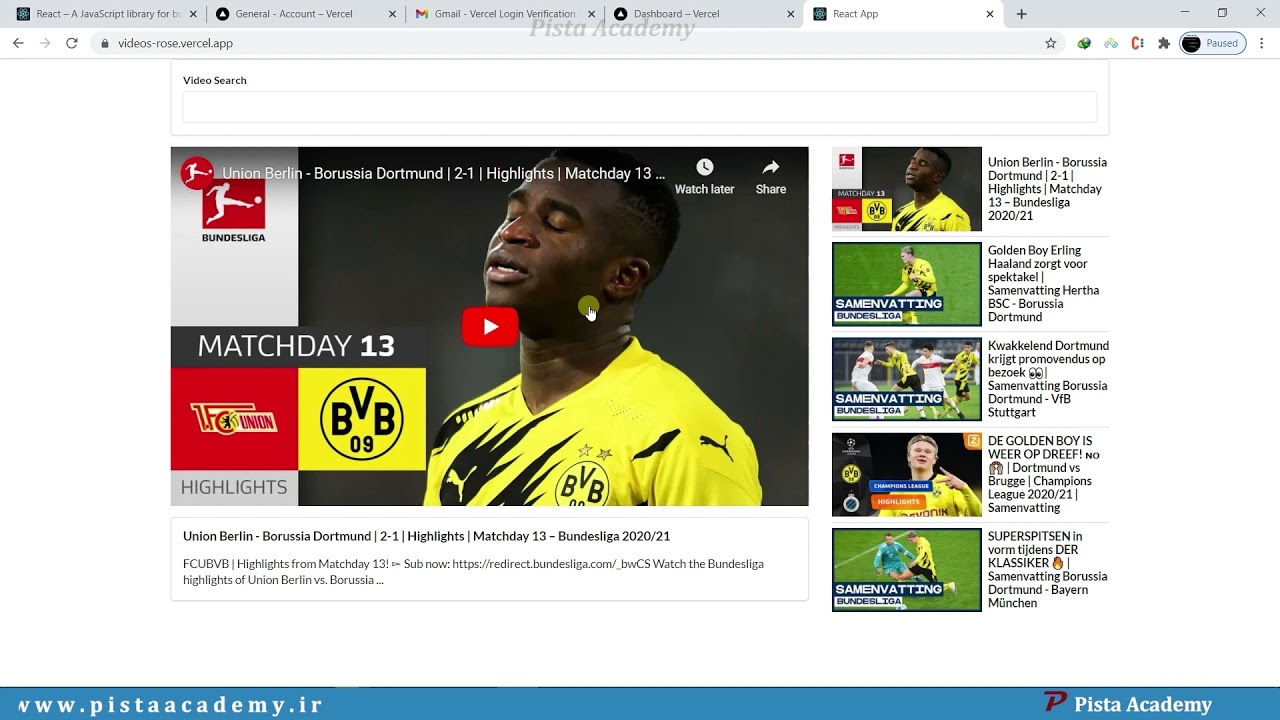Image resolution: width=1280 pixels, height=720 pixels.
Task: Switch to the React JavaScript library tab
Action: point(104,14)
